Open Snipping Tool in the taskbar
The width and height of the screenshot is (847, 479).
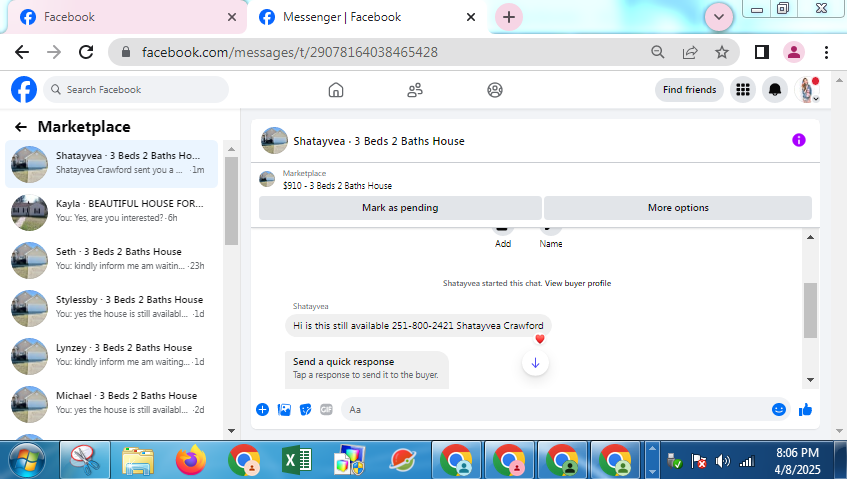(85, 461)
